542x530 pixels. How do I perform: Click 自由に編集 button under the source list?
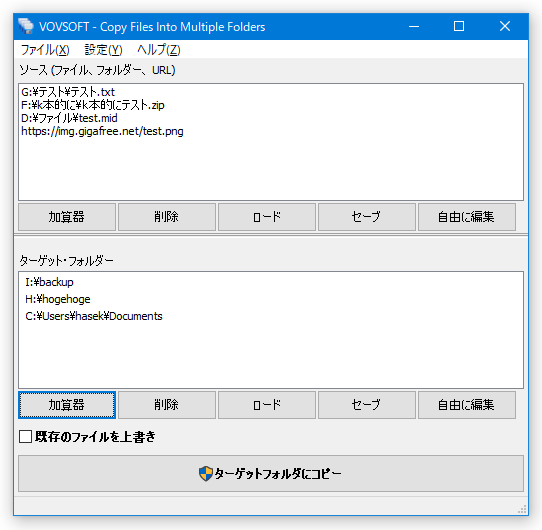(467, 217)
